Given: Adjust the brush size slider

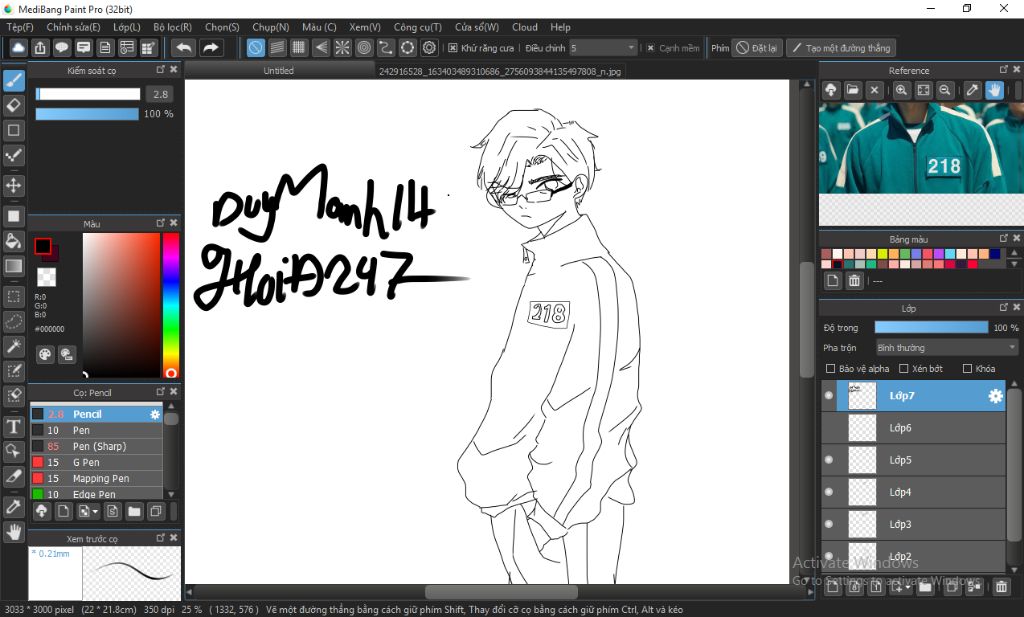Looking at the screenshot, I should (88, 94).
